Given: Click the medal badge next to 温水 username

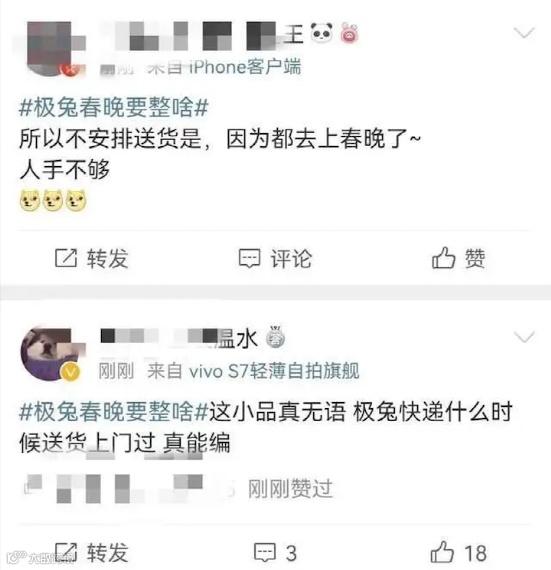Looking at the screenshot, I should (276, 336).
